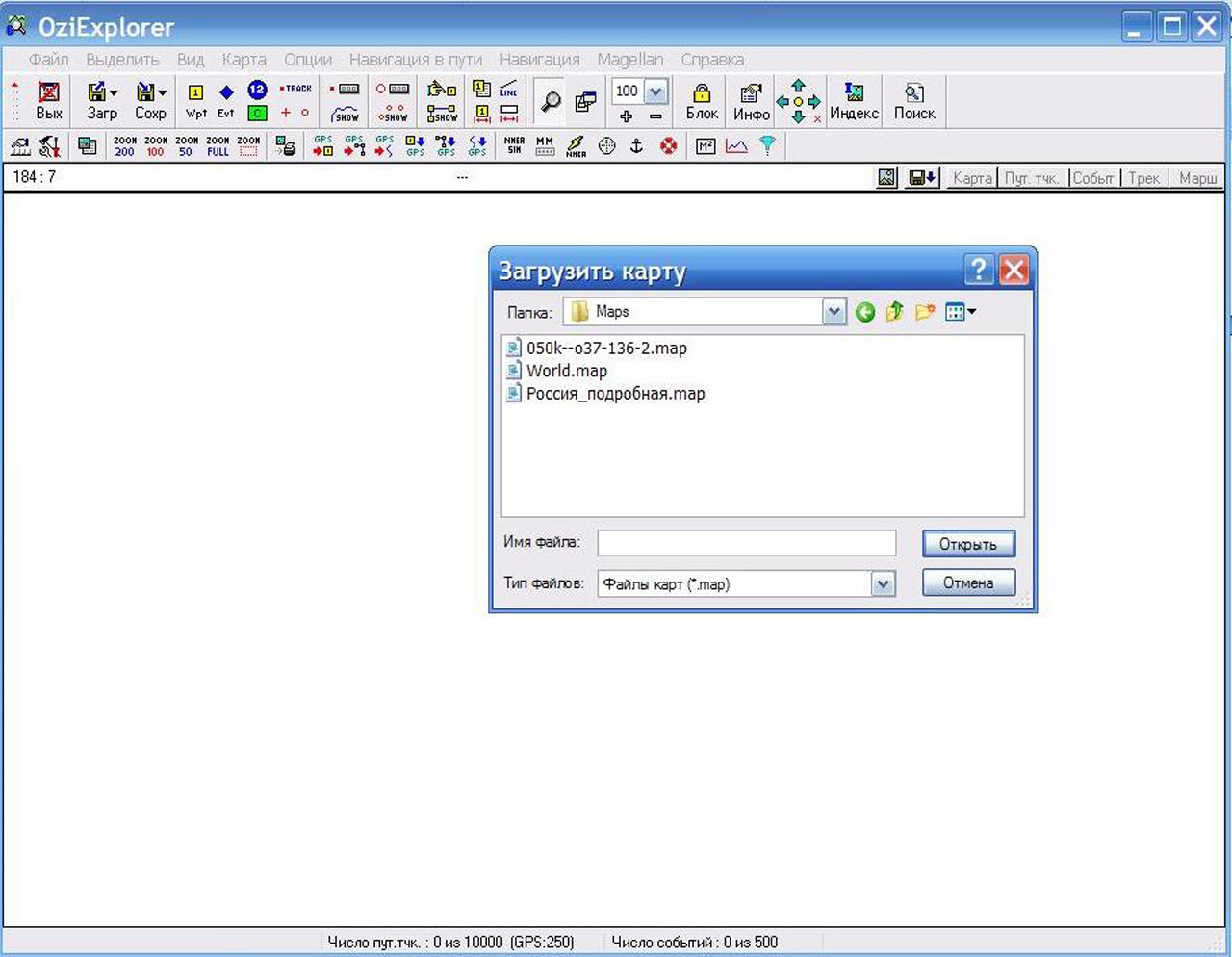Screen dimensions: 1232x957
Task: Click the Индекс map index icon
Action: coord(854,101)
